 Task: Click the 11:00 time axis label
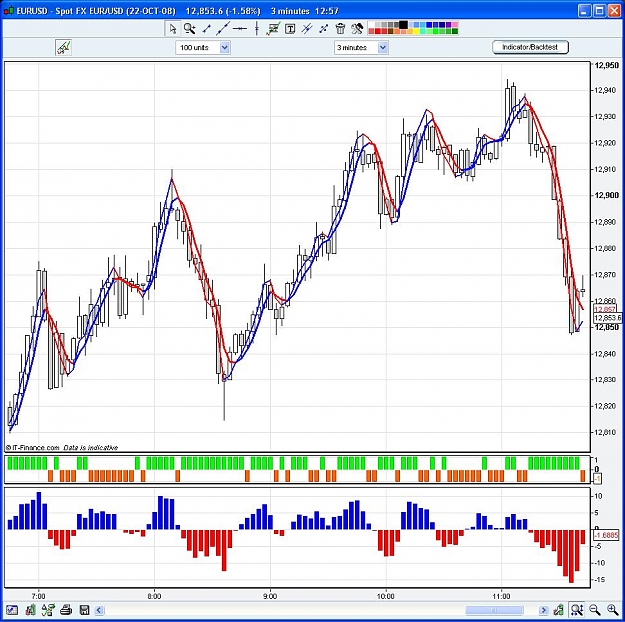(x=501, y=596)
